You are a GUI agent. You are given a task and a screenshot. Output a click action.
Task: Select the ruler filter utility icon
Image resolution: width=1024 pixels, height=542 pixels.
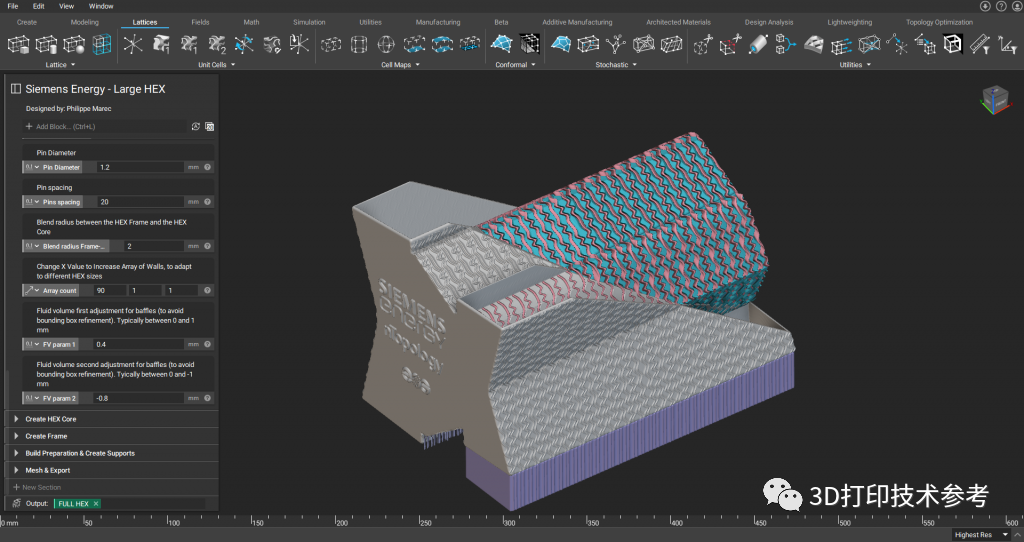(980, 44)
